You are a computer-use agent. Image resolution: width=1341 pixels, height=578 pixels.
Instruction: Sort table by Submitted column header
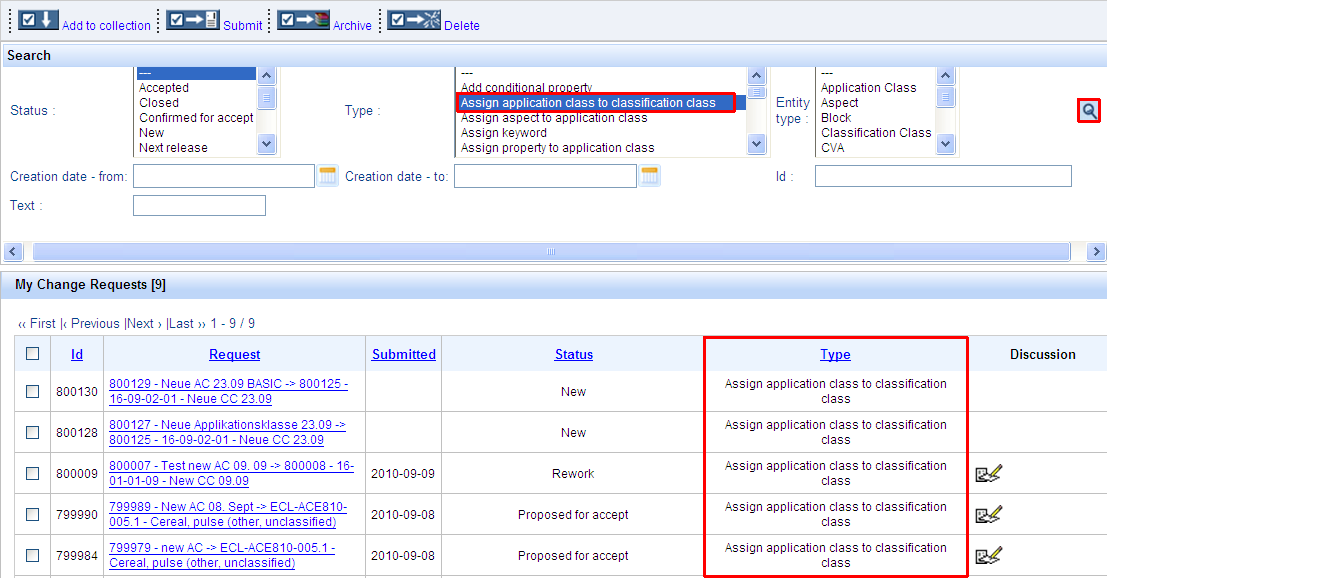404,354
